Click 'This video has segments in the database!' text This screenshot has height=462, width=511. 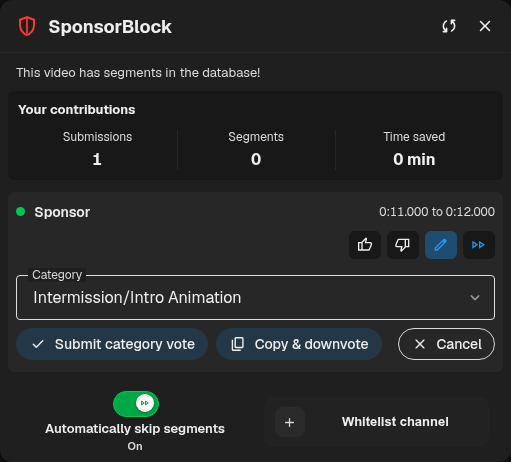138,73
